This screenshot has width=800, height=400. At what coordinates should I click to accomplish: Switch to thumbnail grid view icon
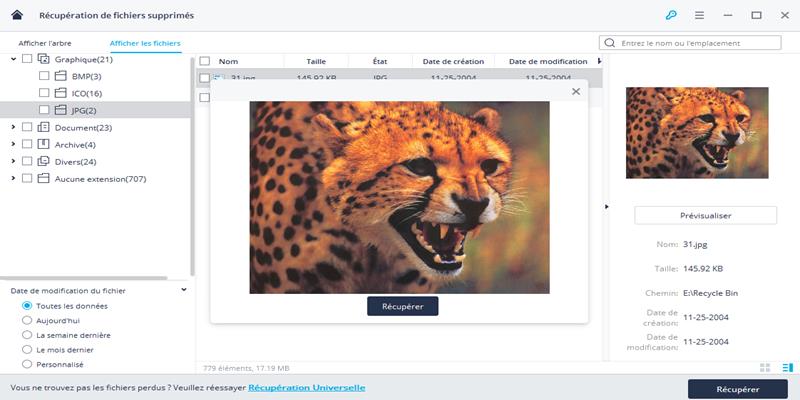tap(766, 369)
